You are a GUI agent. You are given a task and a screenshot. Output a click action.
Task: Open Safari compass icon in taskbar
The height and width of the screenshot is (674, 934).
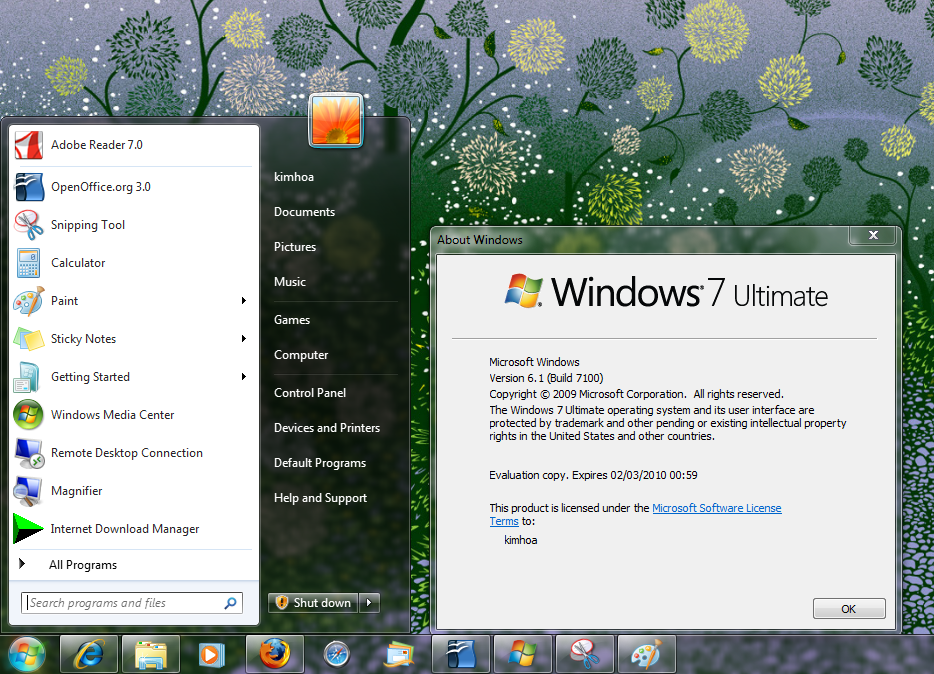click(x=337, y=654)
